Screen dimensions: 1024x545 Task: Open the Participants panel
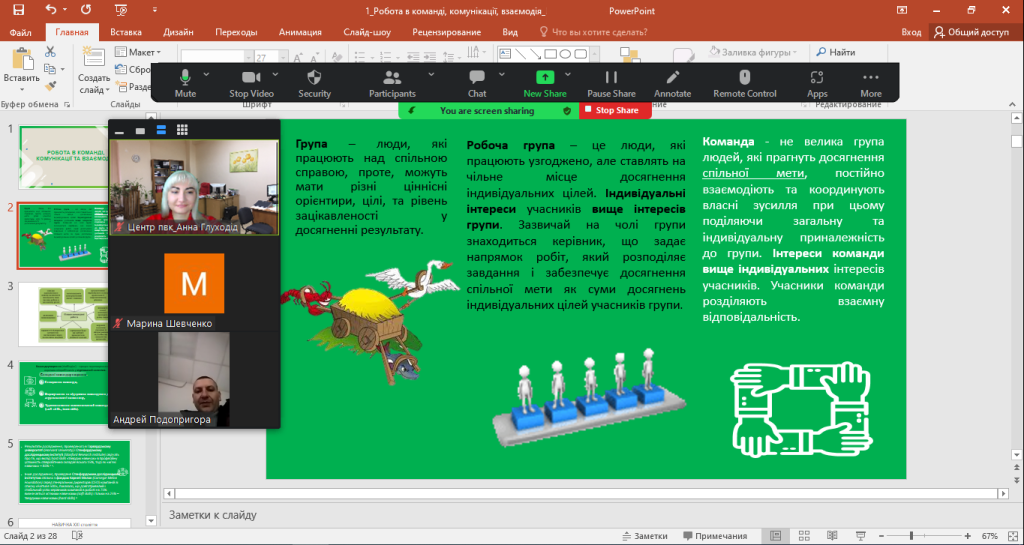pyautogui.click(x=391, y=82)
